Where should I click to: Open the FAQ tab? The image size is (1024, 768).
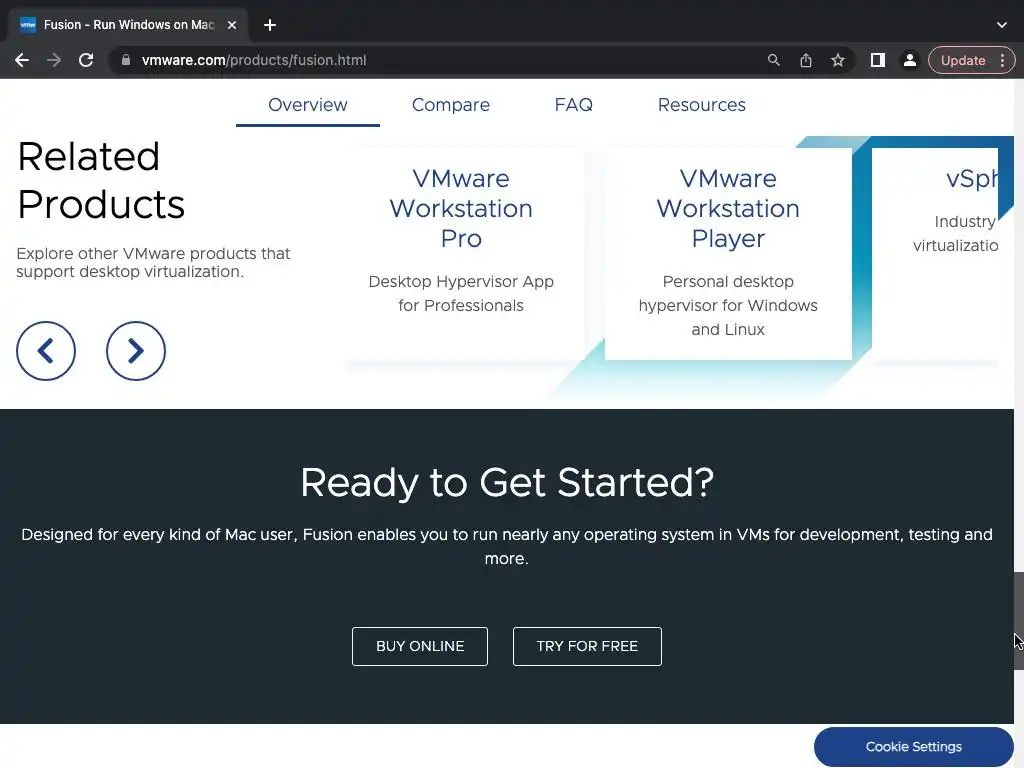(573, 105)
